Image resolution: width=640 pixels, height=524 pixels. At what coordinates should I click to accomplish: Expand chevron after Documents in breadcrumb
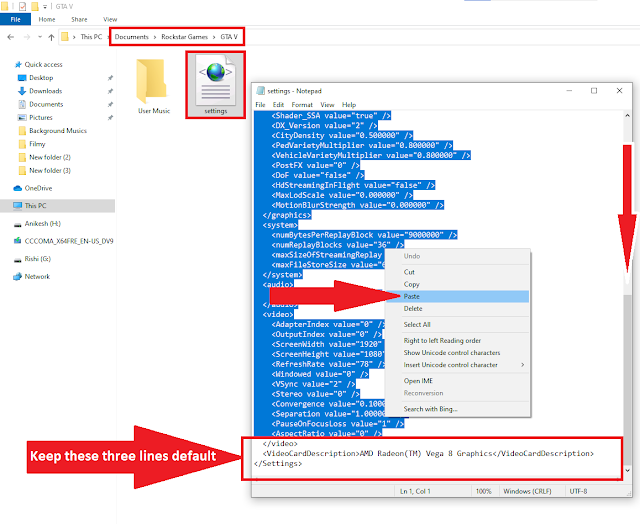coord(155,37)
